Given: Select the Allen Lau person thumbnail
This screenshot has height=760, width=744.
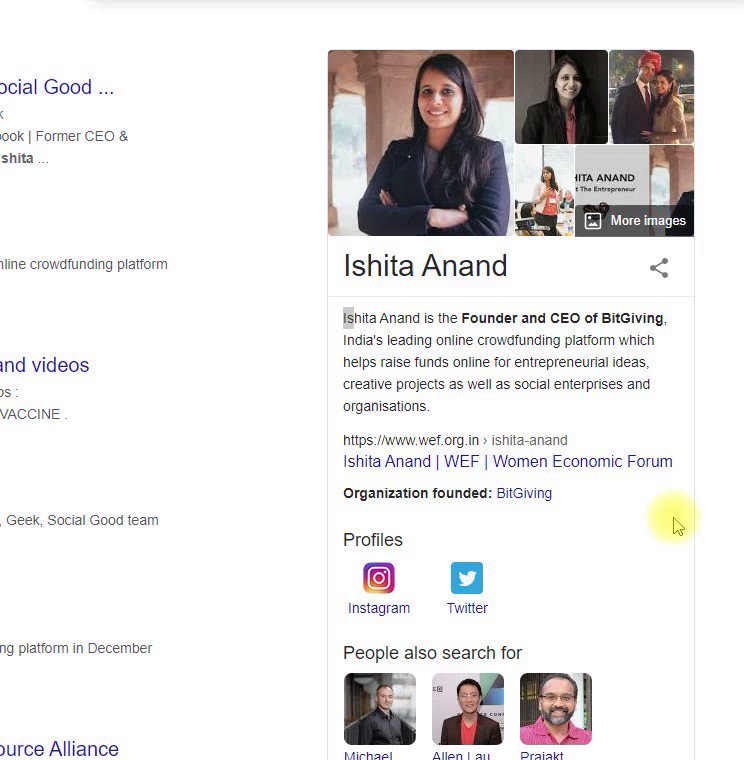Looking at the screenshot, I should [x=468, y=709].
